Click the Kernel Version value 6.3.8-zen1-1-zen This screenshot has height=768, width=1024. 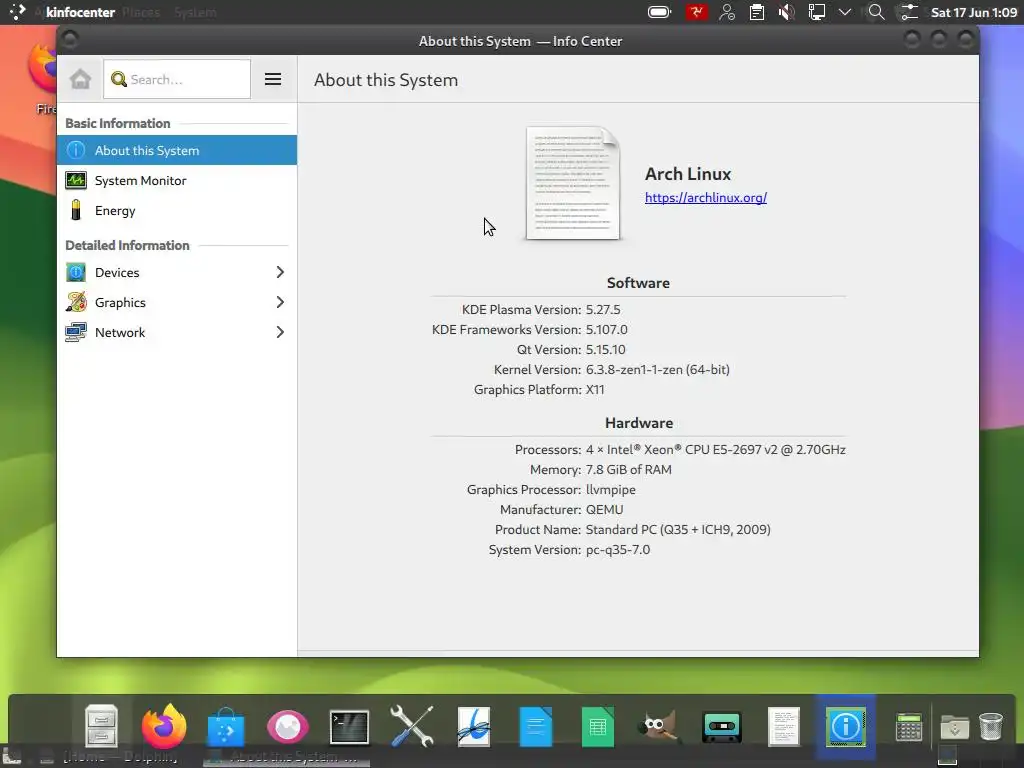click(658, 370)
